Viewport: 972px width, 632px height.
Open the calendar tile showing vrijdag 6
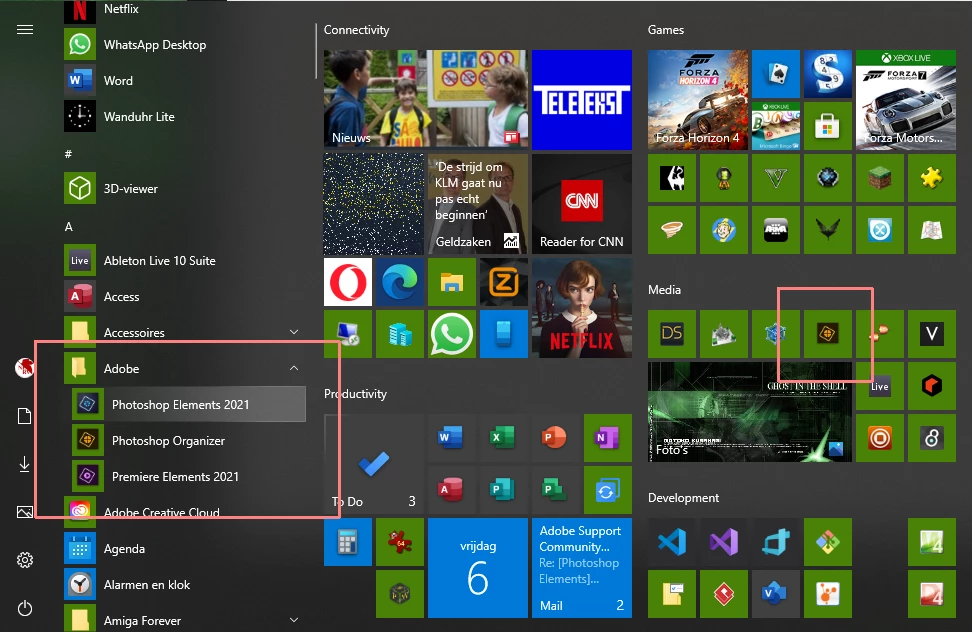tap(478, 568)
